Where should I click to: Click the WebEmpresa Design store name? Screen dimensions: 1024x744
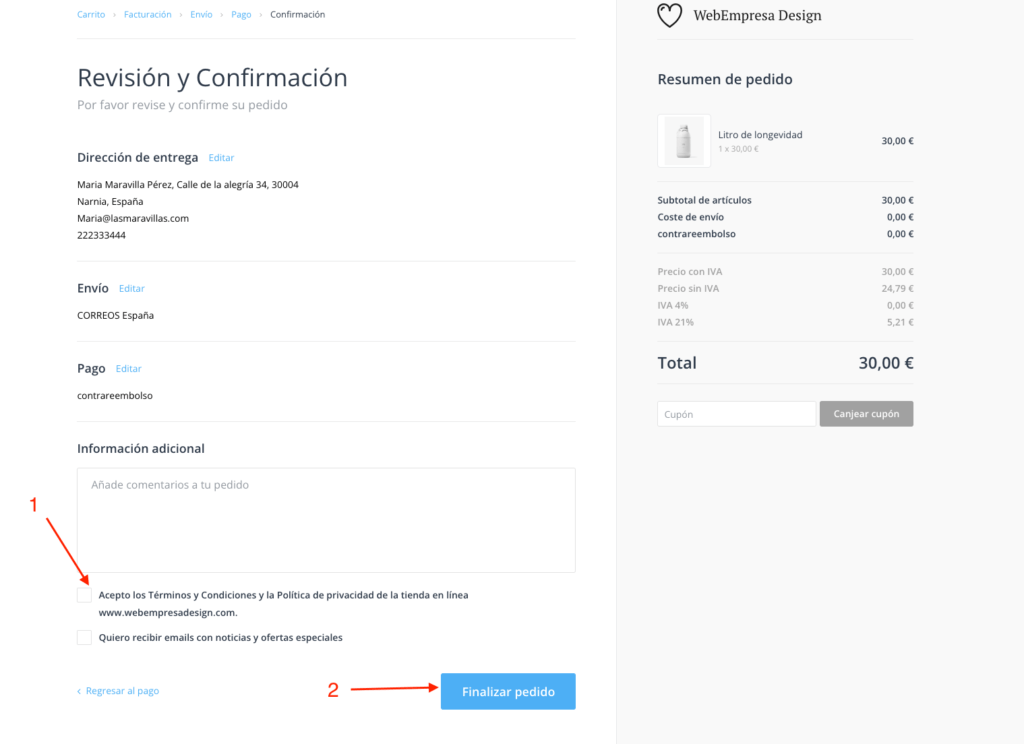(758, 16)
